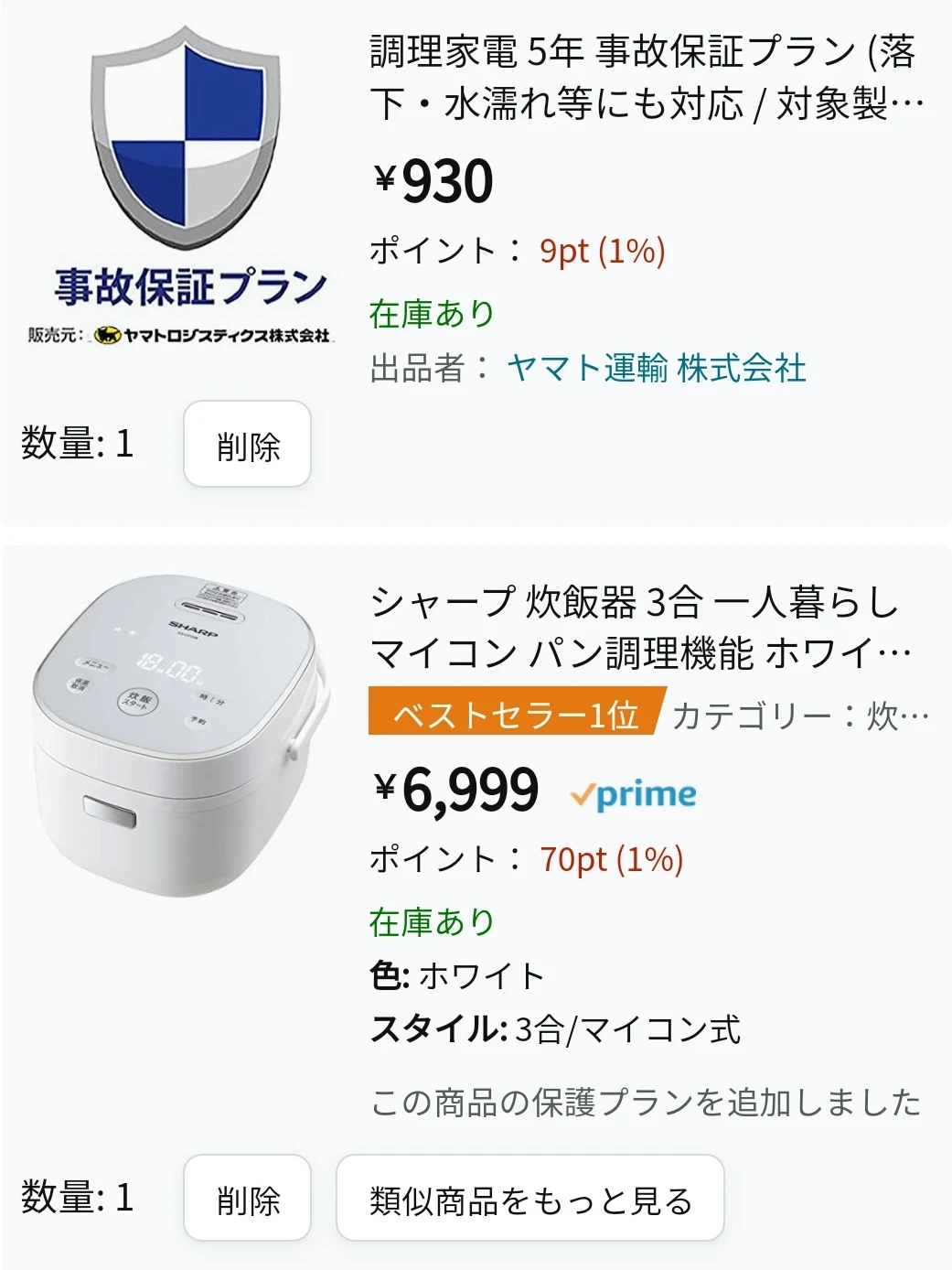
Task: Remove the Sharp rice cooker via 削除
Action: click(248, 1198)
